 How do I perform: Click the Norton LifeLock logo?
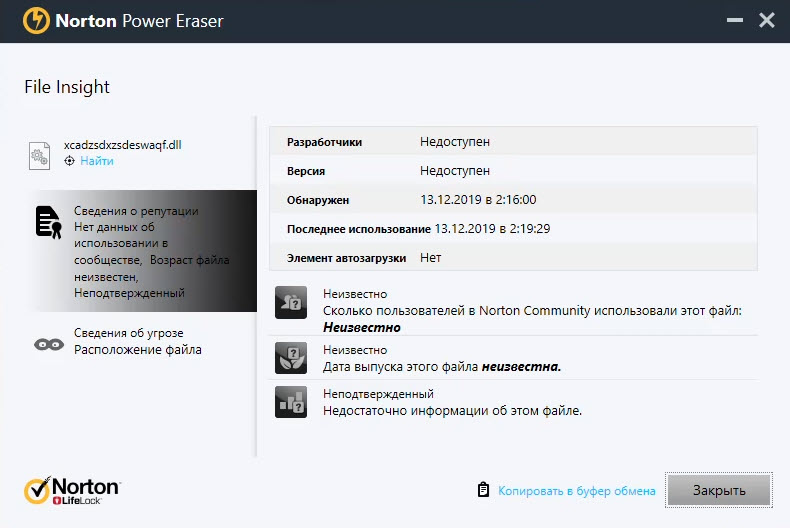72,490
